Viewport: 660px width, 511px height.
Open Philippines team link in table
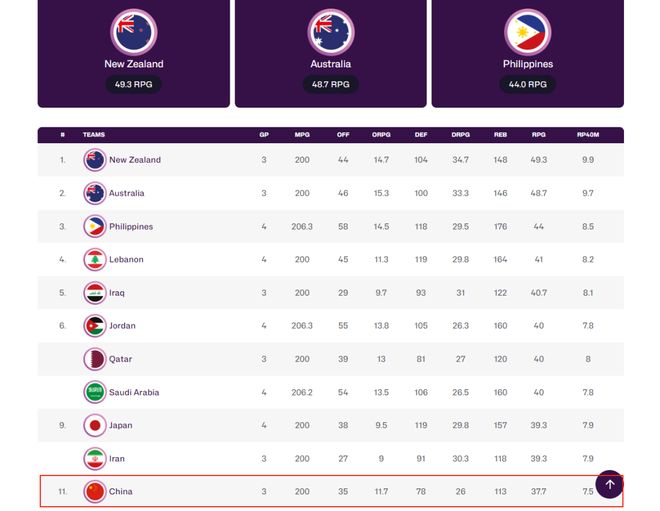tap(131, 226)
